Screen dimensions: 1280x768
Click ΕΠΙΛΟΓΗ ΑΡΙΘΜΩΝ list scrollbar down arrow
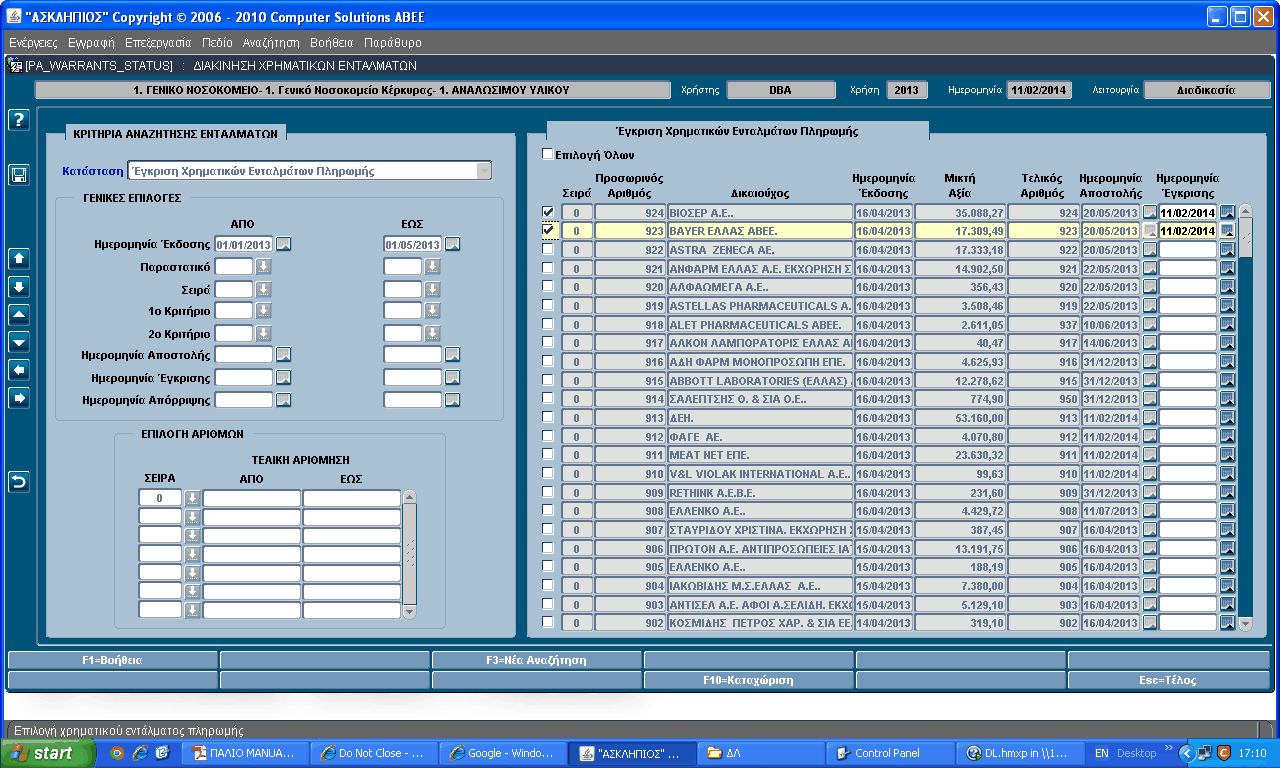(x=408, y=611)
